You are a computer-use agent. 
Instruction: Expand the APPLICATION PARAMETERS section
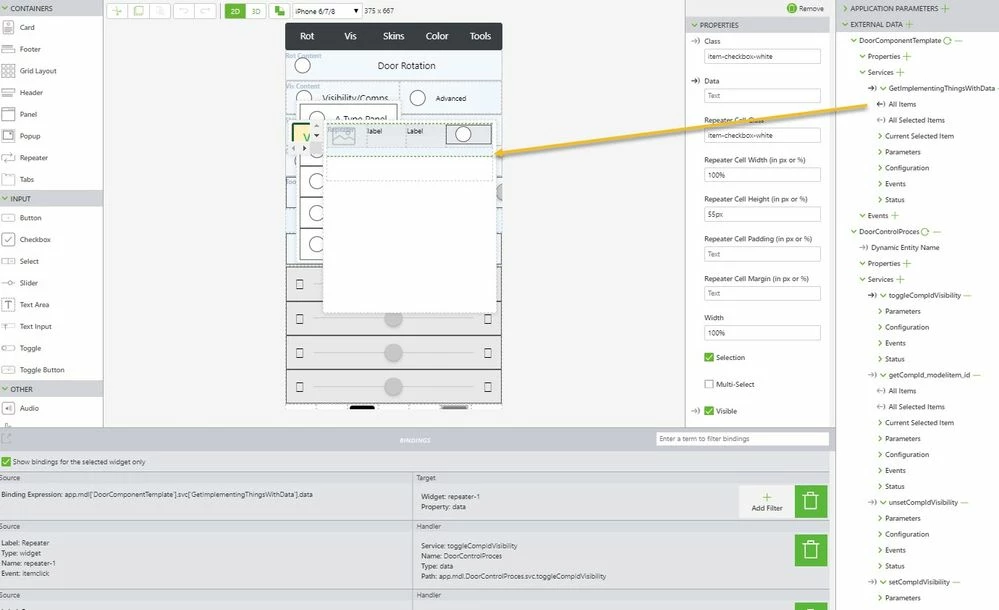(845, 8)
